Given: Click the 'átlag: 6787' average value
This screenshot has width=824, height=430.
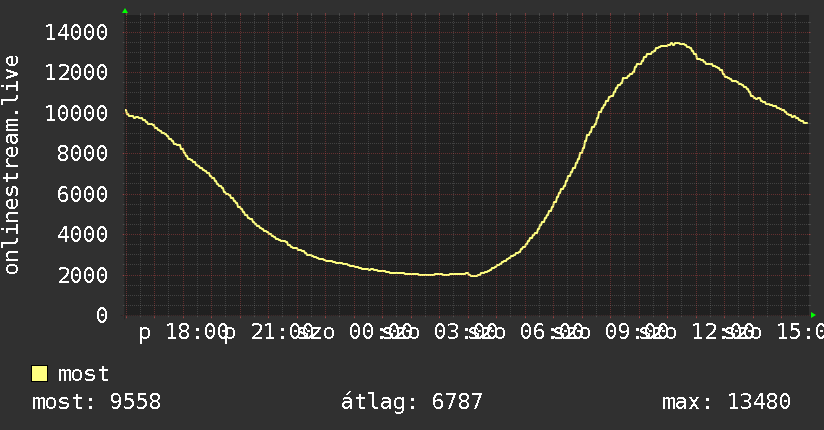Looking at the screenshot, I should [x=411, y=402].
